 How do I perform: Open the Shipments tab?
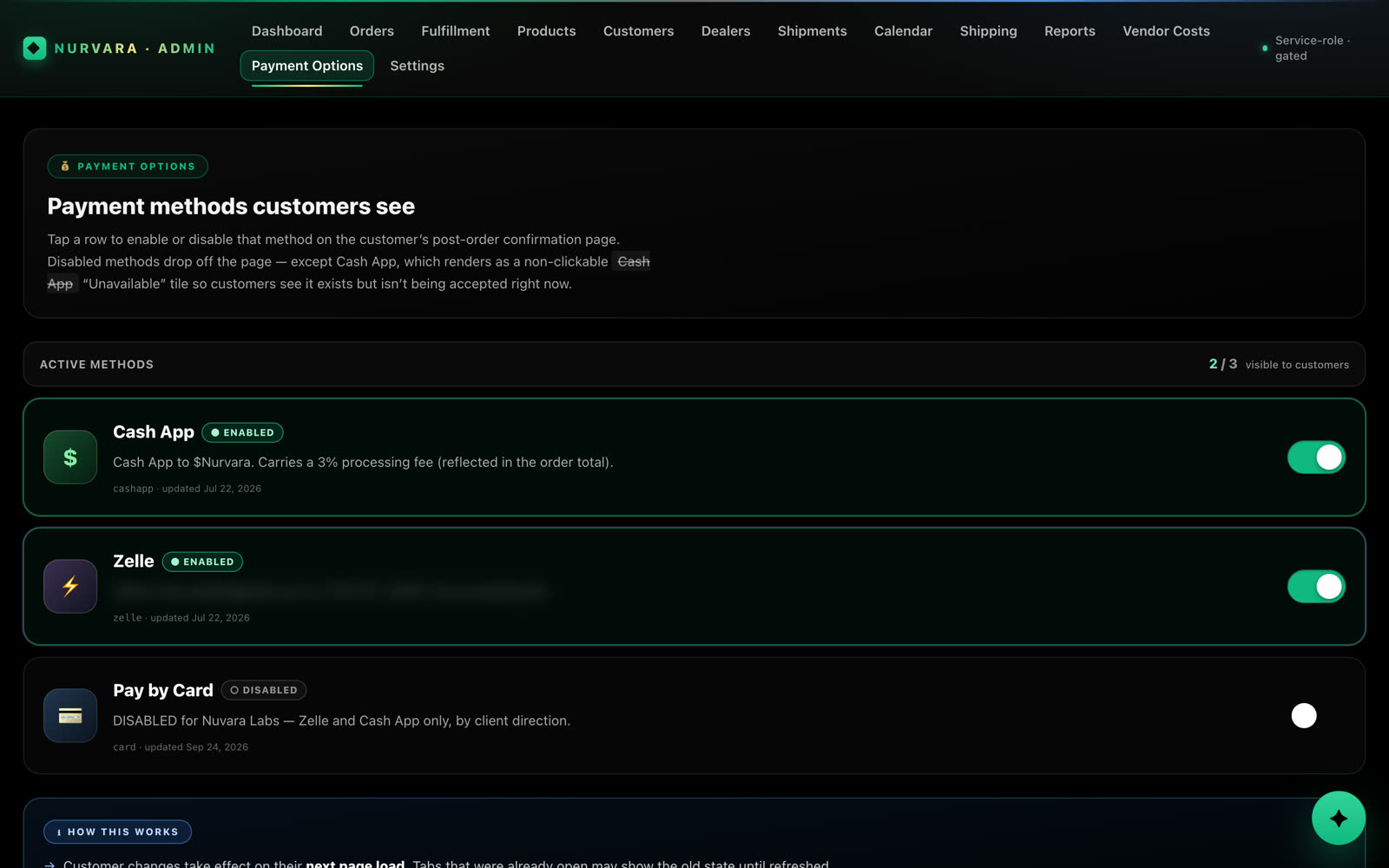(812, 31)
